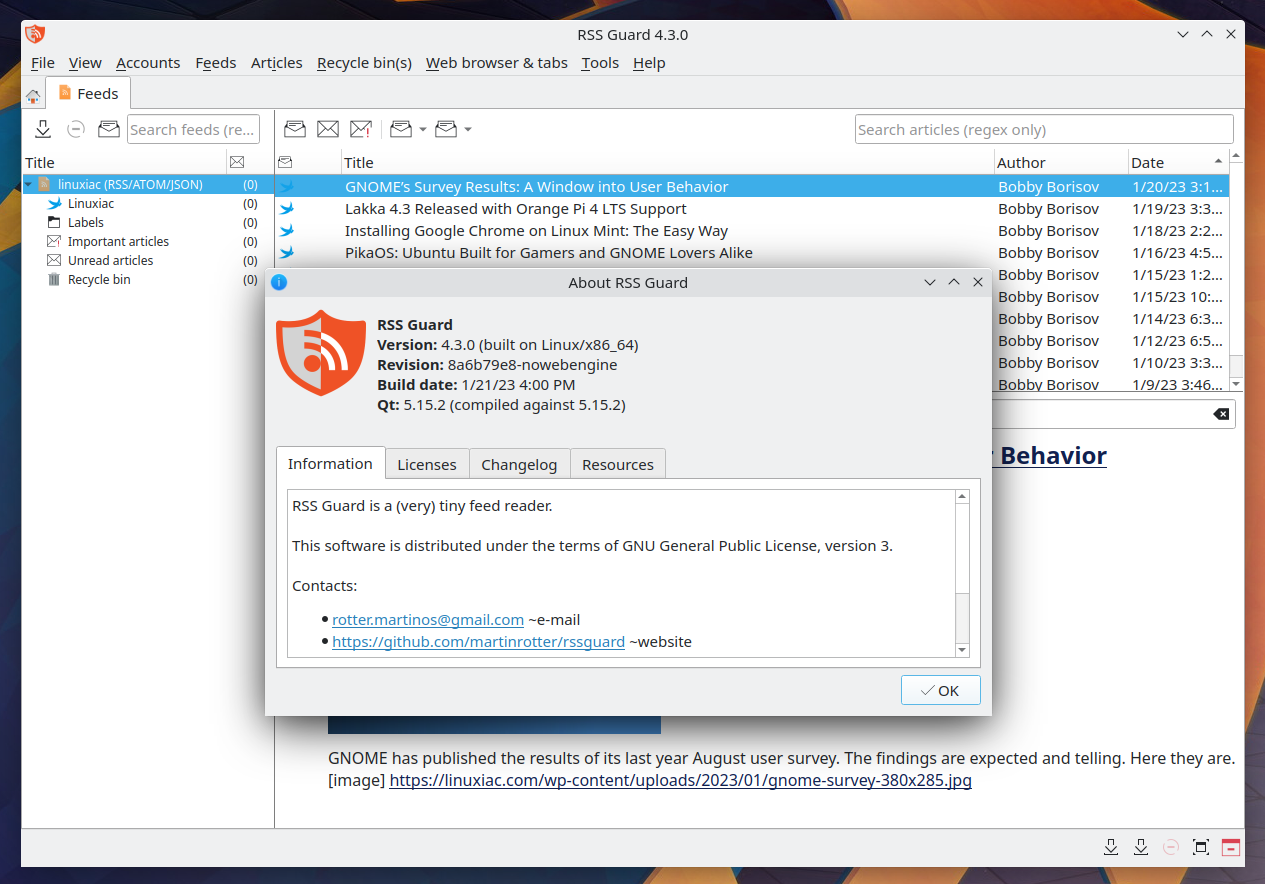Focus the Search feeds input field
This screenshot has width=1265, height=884.
[193, 129]
